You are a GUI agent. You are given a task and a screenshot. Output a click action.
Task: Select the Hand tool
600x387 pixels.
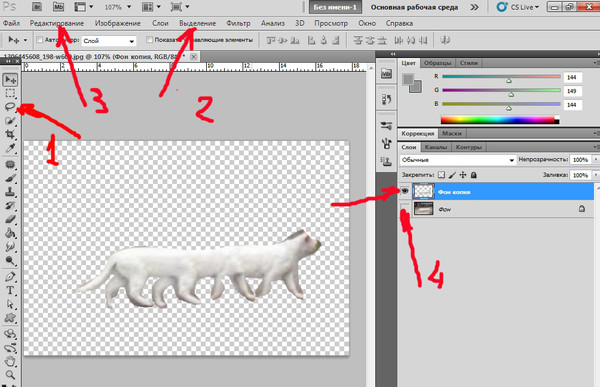(x=10, y=361)
